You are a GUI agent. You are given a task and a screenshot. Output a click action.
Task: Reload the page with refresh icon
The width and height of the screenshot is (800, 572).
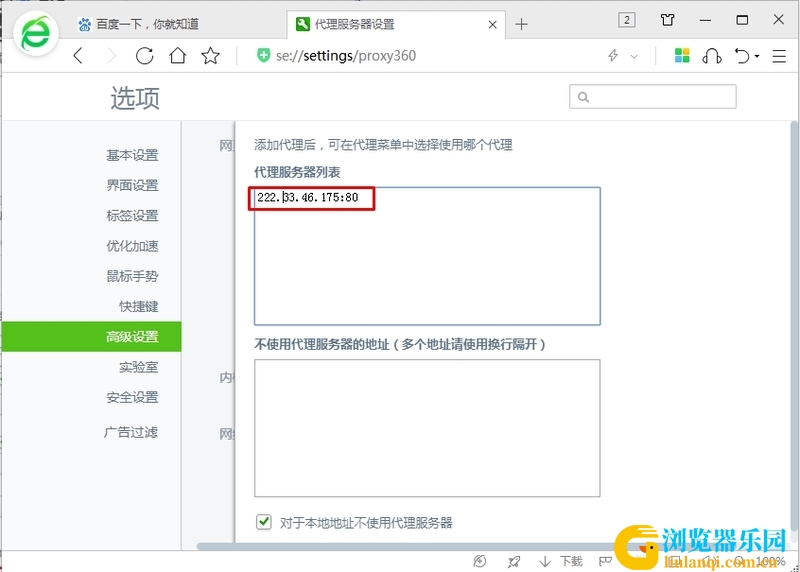[x=144, y=56]
